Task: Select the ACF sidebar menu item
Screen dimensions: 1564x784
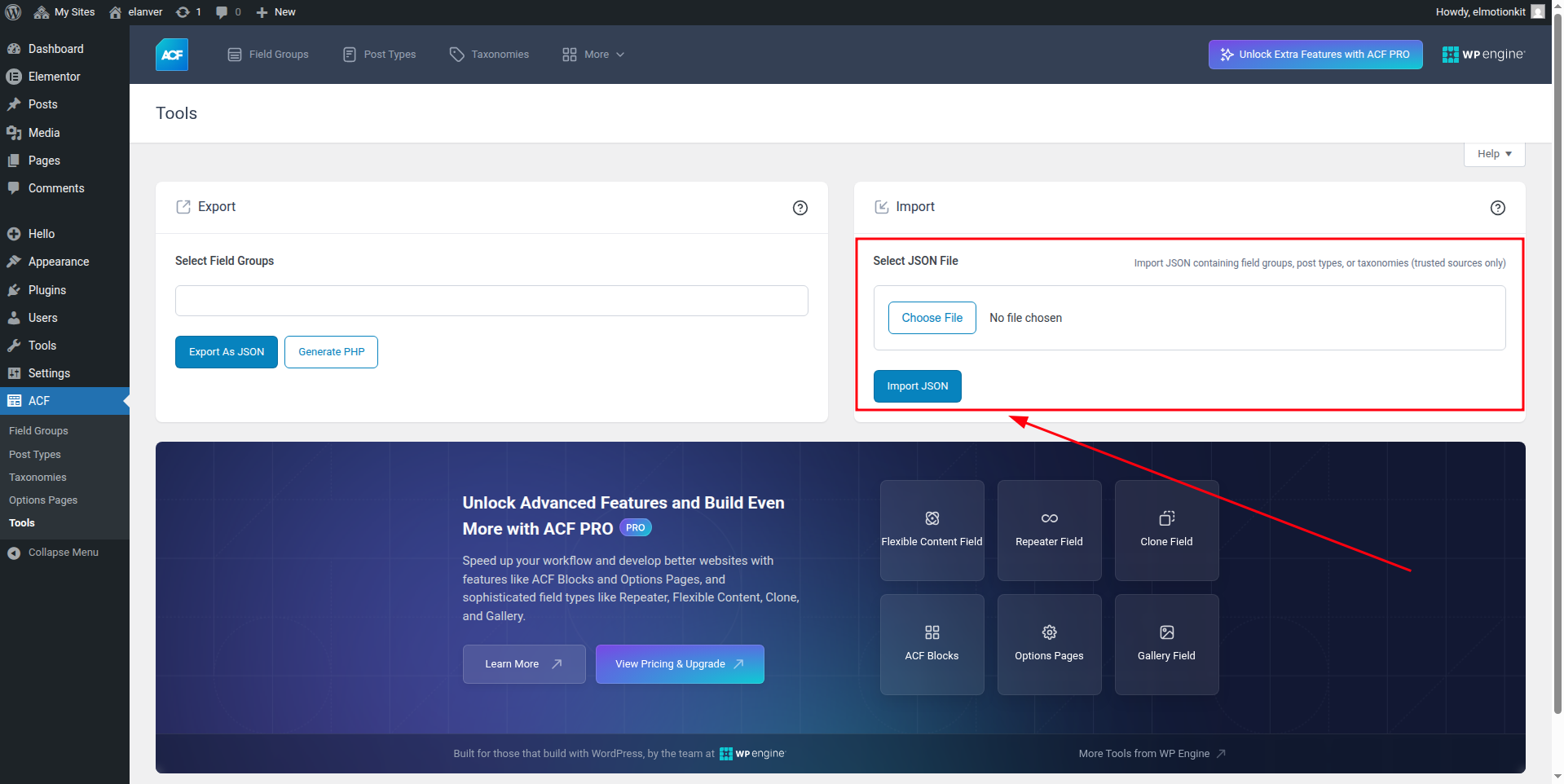Action: (x=64, y=401)
